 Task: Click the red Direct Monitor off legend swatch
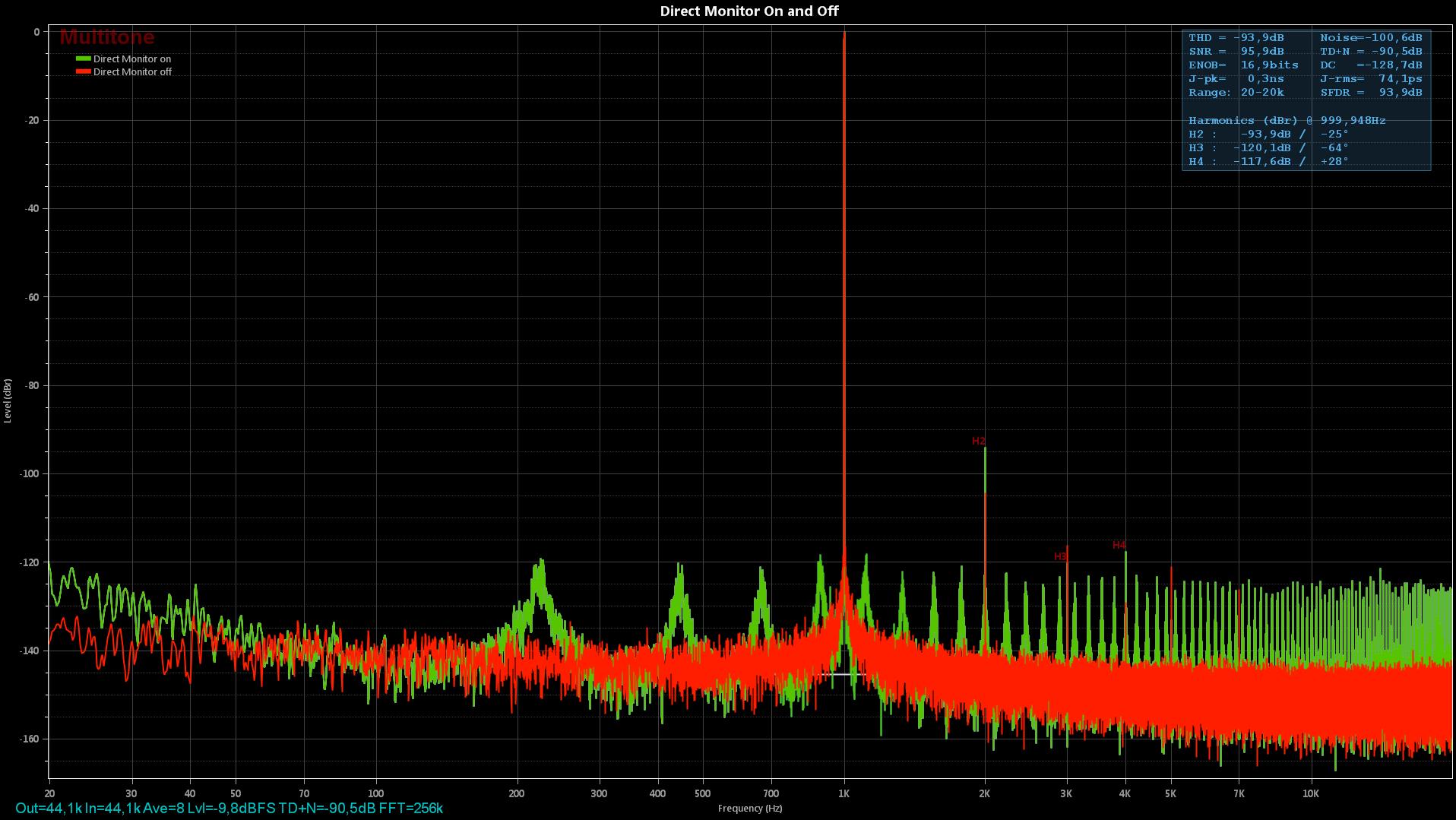(83, 71)
